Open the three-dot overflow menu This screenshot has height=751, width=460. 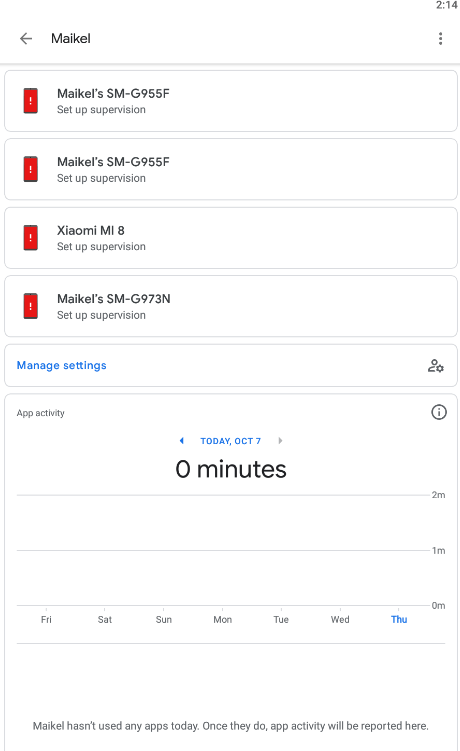click(440, 38)
